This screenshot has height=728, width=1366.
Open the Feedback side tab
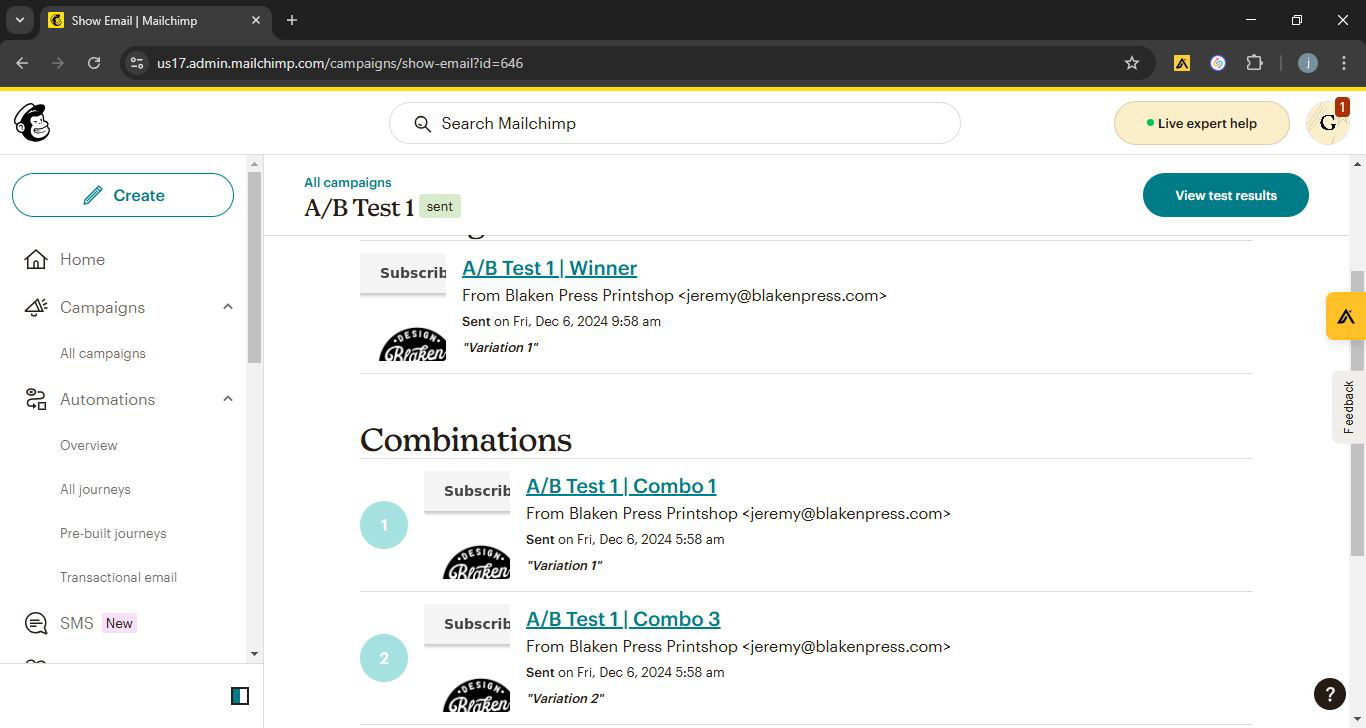[1349, 407]
